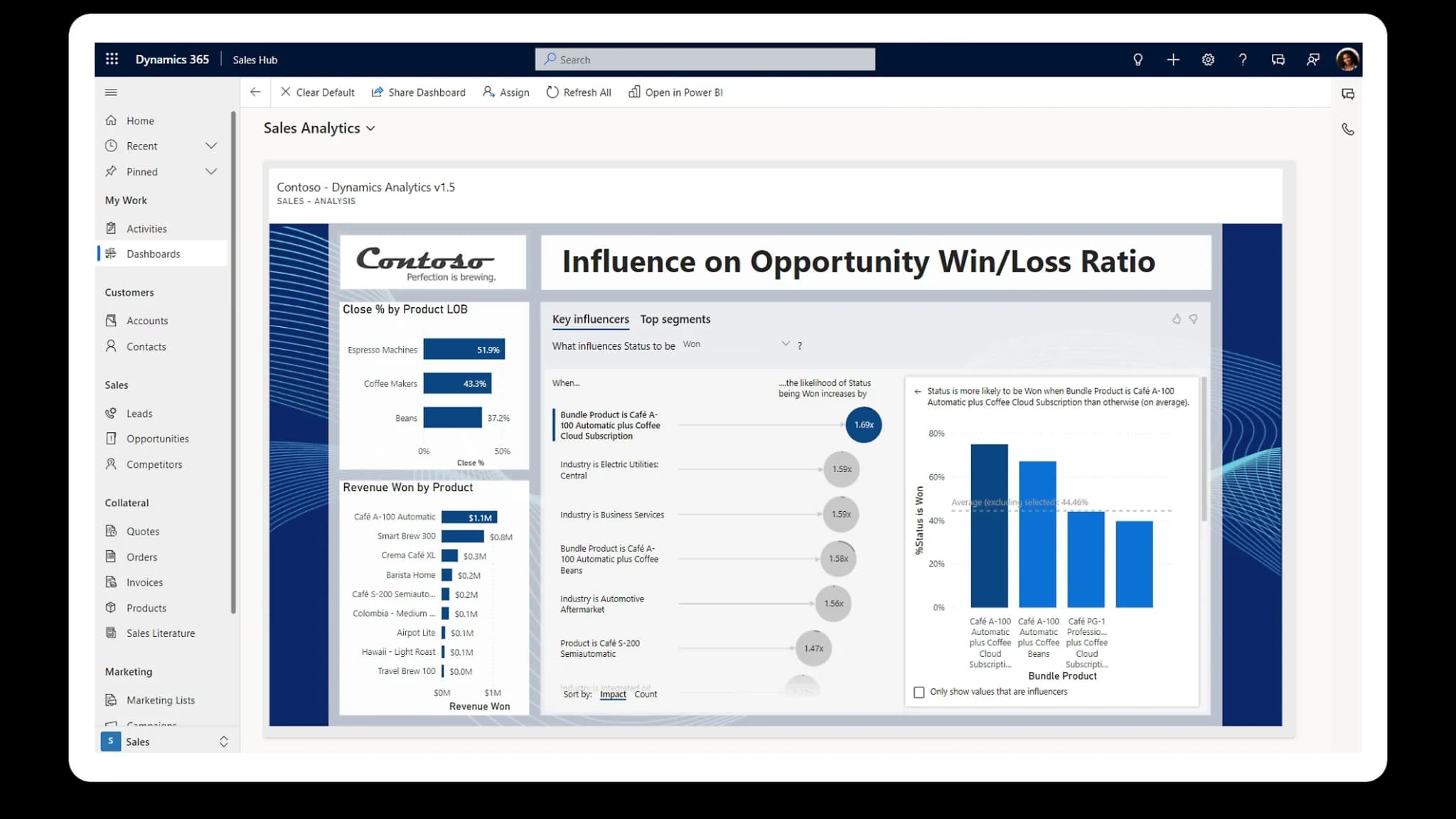Select Industry is Electric Utilities: Central influencer

tap(609, 470)
